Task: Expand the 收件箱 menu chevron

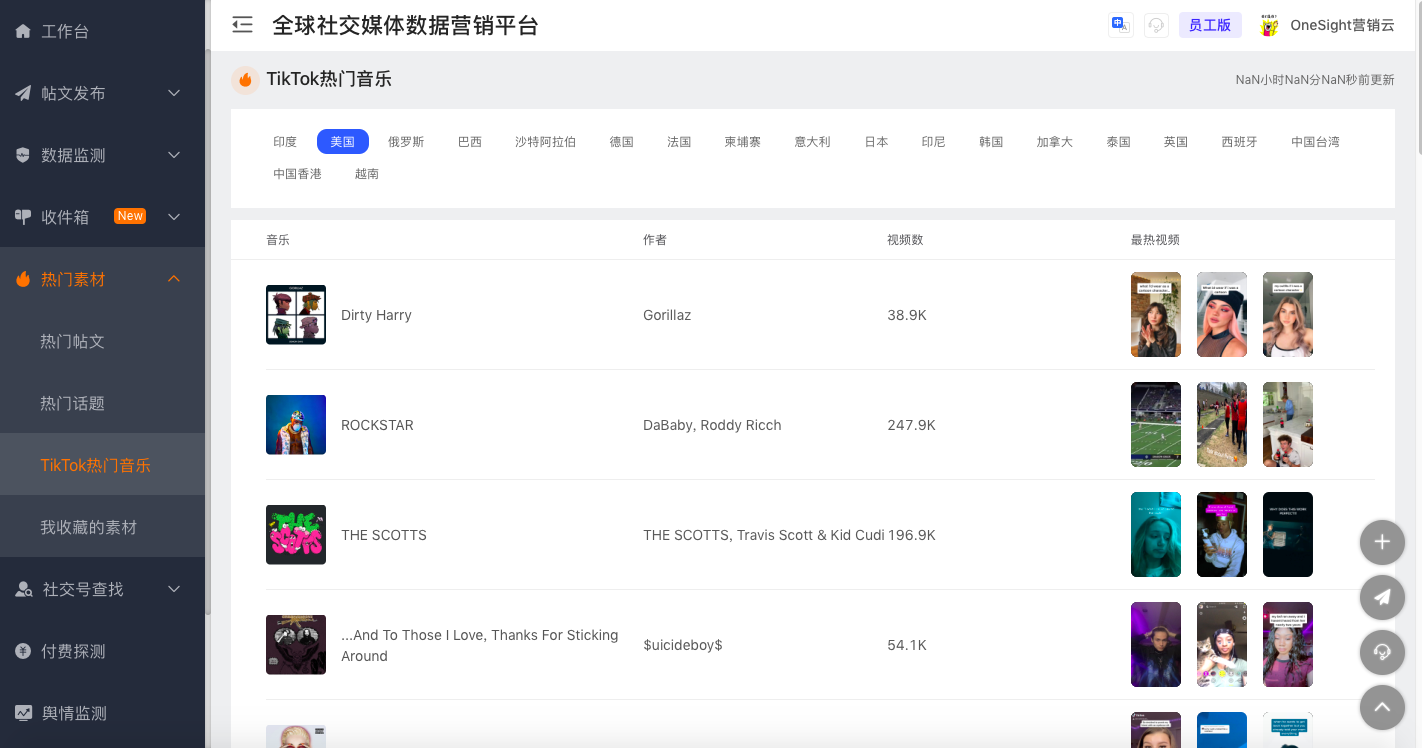Action: (174, 217)
